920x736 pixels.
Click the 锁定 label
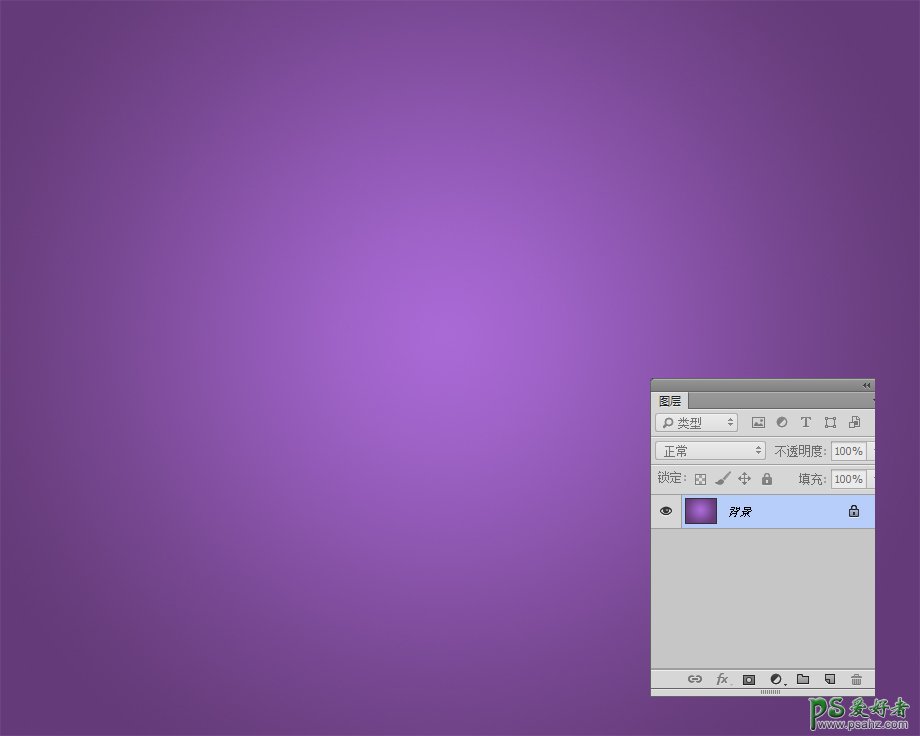[671, 478]
